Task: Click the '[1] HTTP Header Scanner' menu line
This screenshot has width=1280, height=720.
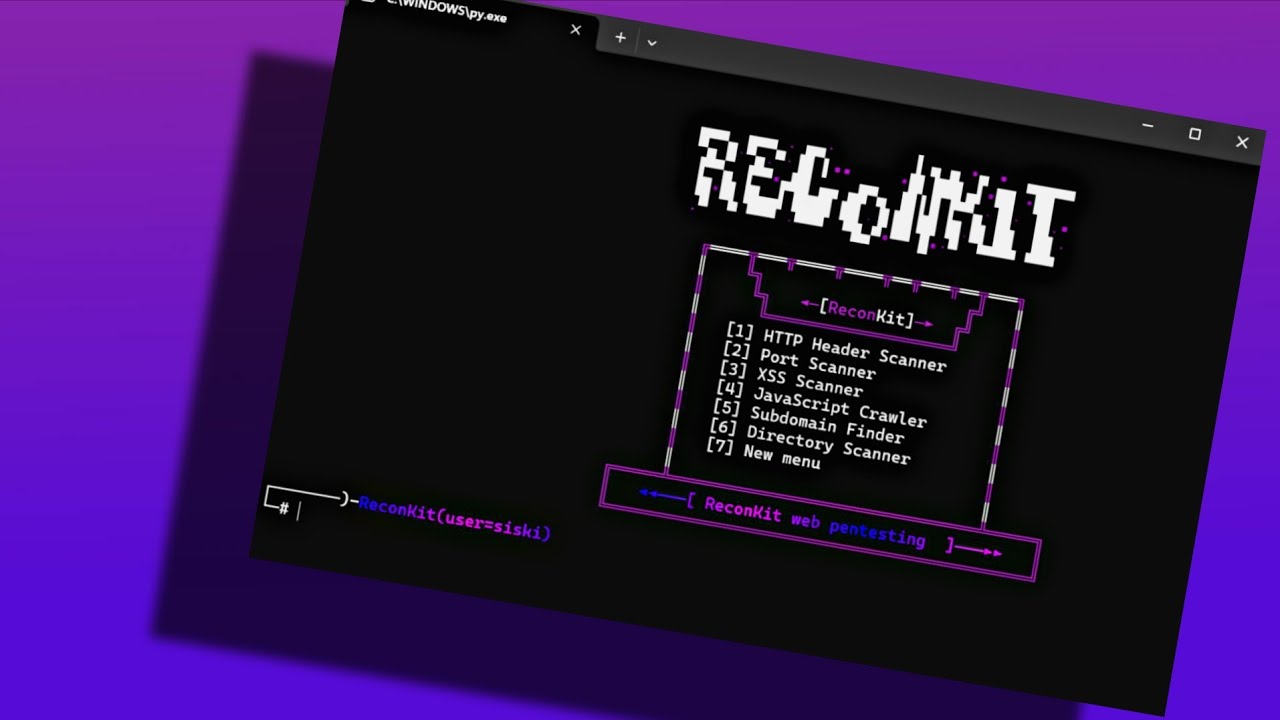Action: [x=836, y=347]
